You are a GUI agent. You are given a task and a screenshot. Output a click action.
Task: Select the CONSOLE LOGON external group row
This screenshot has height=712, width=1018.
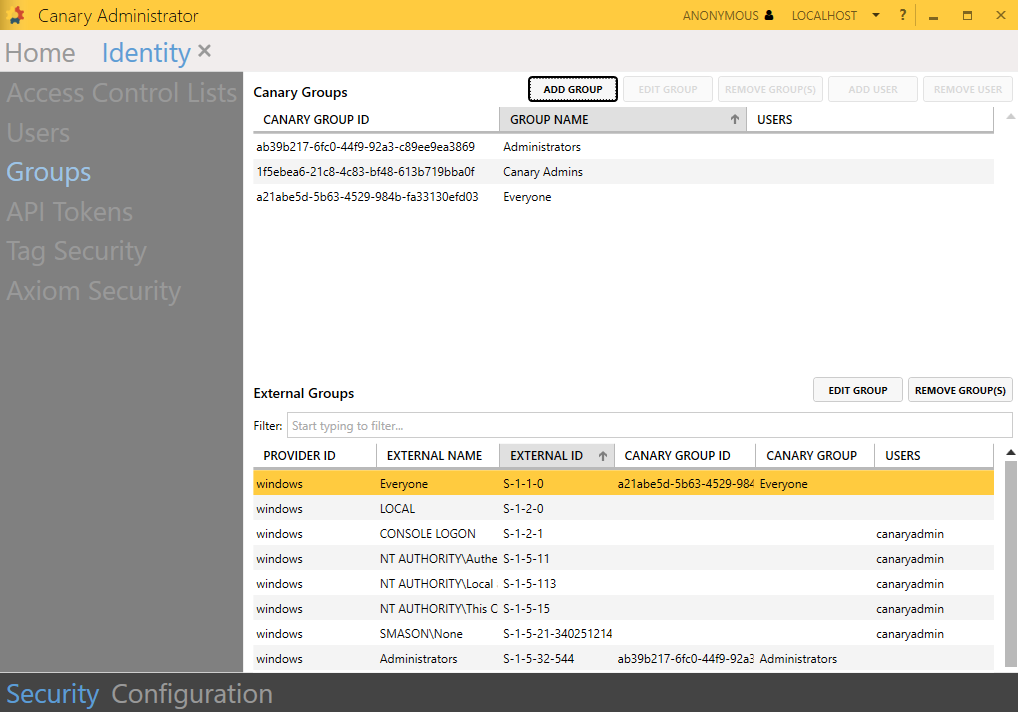pos(427,534)
